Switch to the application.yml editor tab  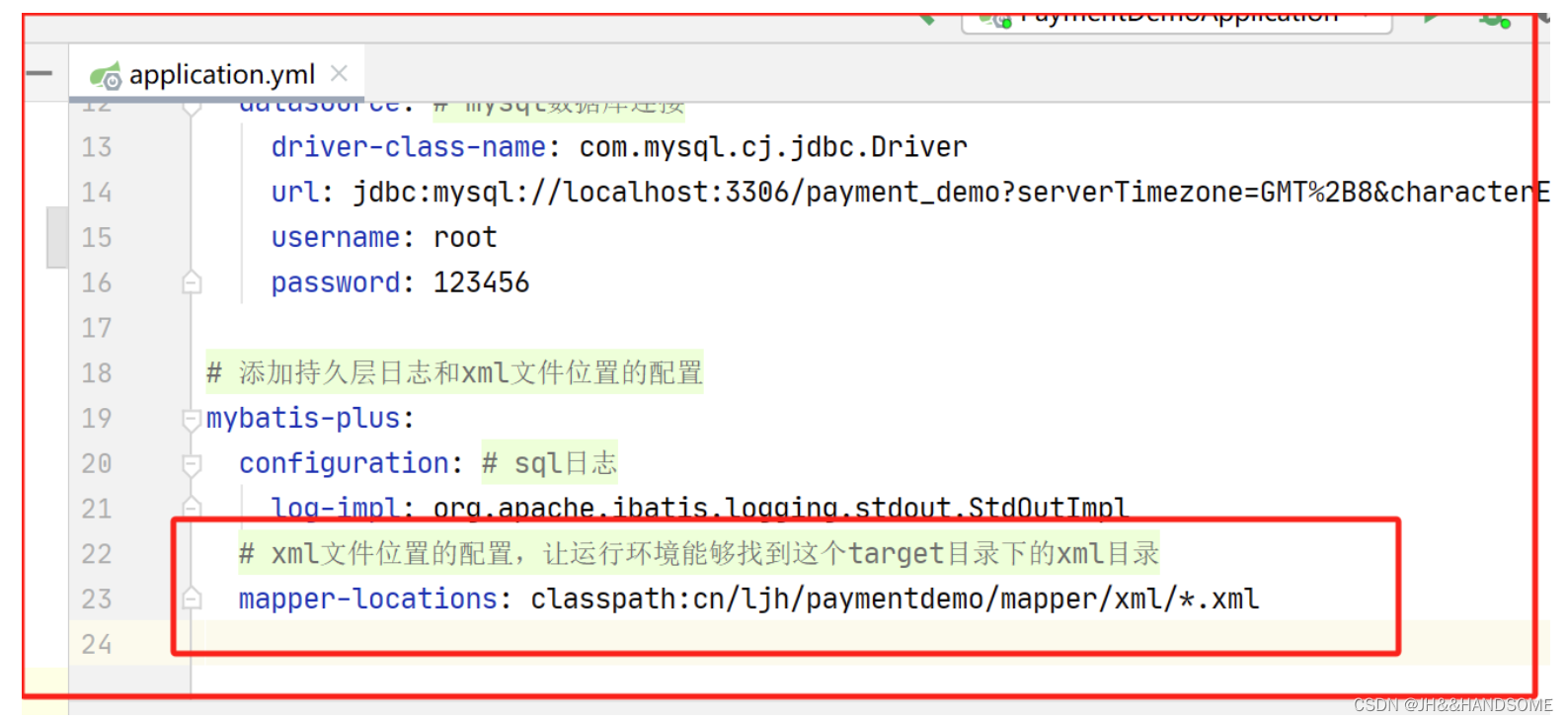point(217,74)
